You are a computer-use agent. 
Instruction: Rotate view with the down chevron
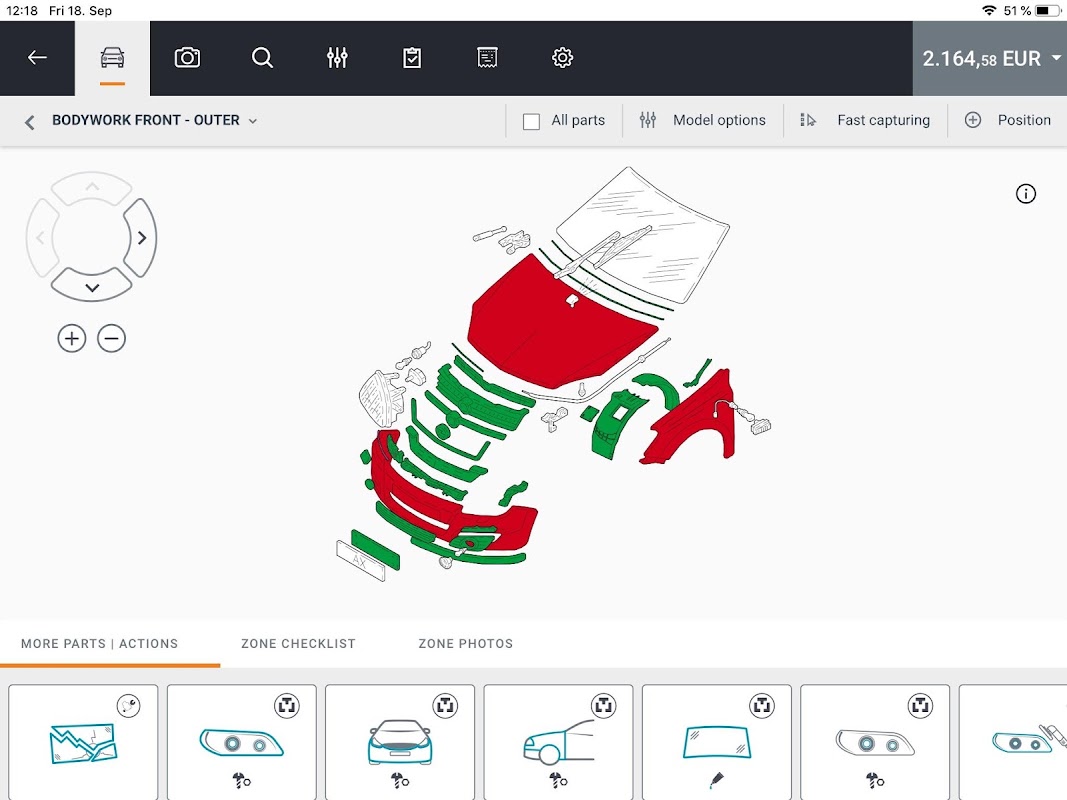pyautogui.click(x=92, y=286)
